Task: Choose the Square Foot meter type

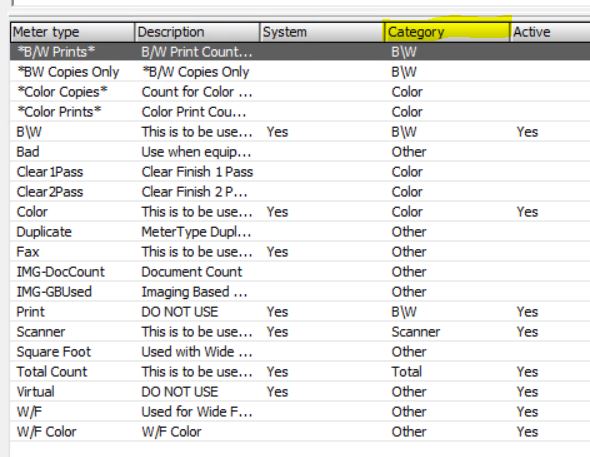Action: 300,352
